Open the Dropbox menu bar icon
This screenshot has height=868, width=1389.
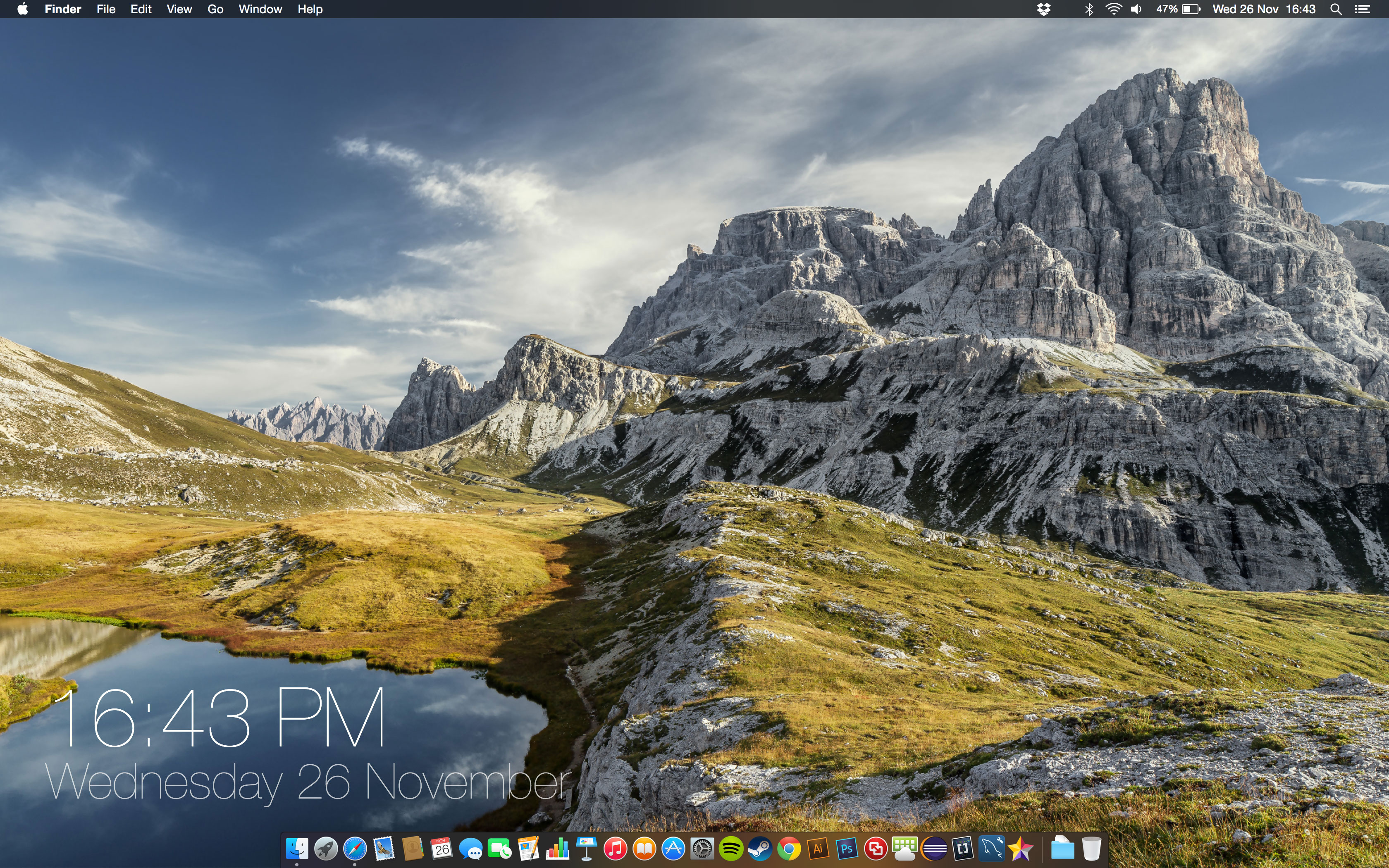1043,9
